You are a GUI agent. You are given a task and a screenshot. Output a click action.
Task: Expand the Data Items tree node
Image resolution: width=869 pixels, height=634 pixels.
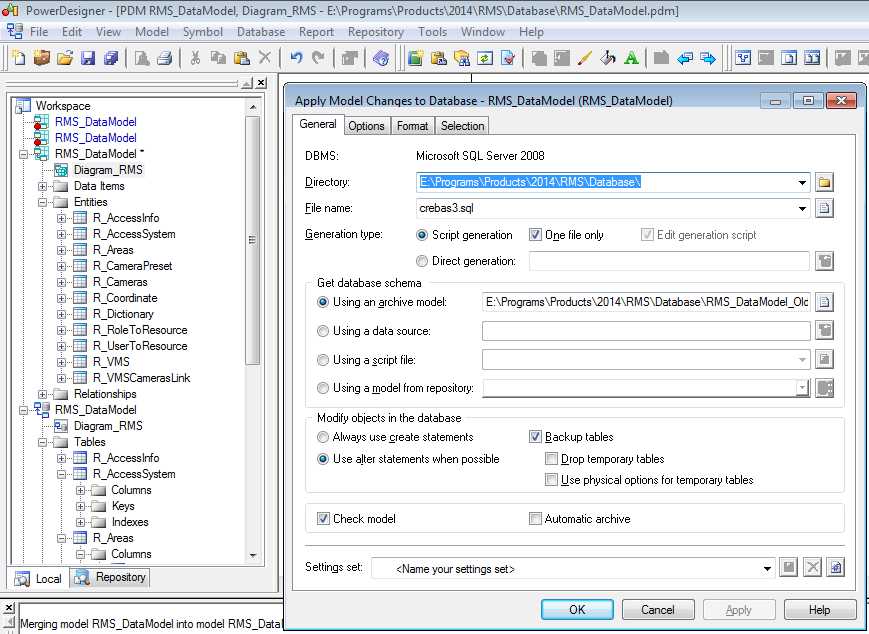click(x=42, y=186)
